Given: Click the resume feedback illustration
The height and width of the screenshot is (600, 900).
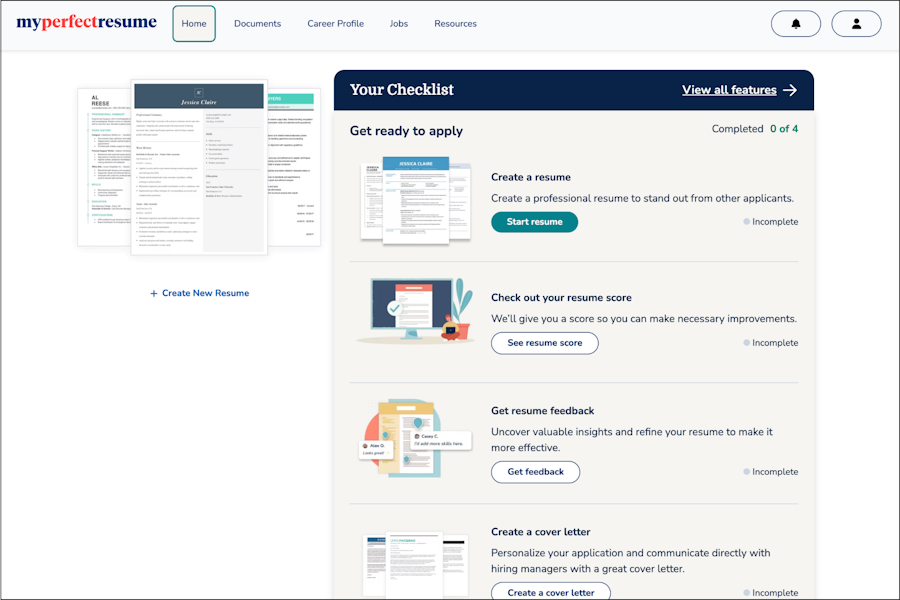Looking at the screenshot, I should (416, 439).
